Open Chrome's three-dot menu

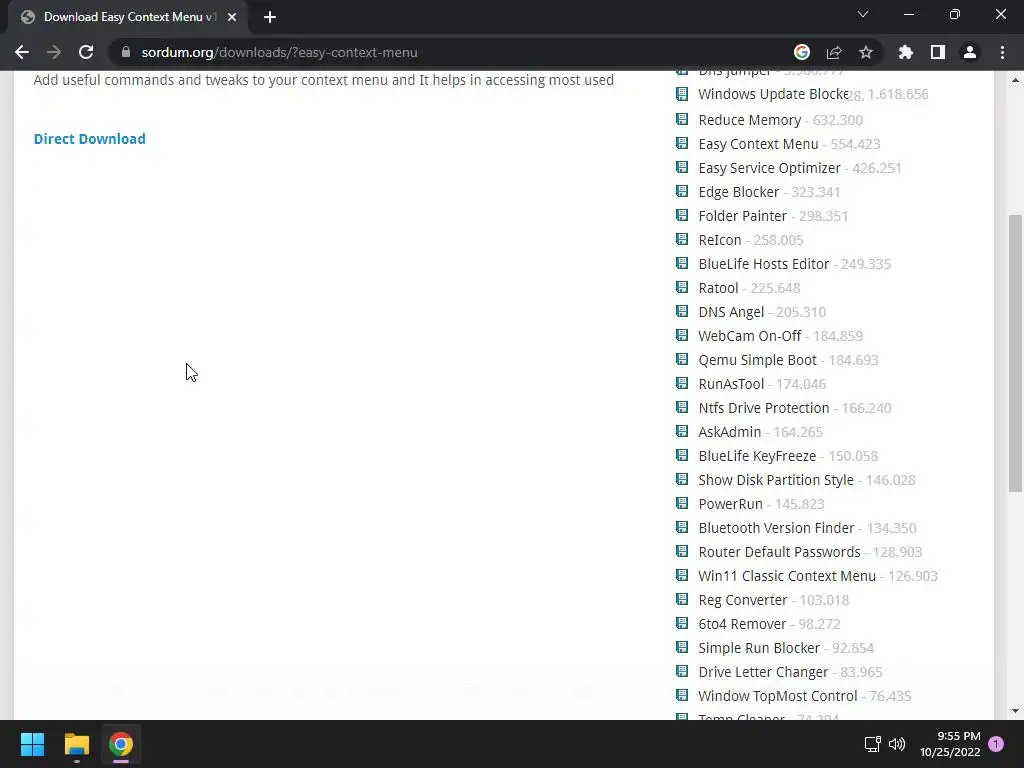pyautogui.click(x=1002, y=52)
